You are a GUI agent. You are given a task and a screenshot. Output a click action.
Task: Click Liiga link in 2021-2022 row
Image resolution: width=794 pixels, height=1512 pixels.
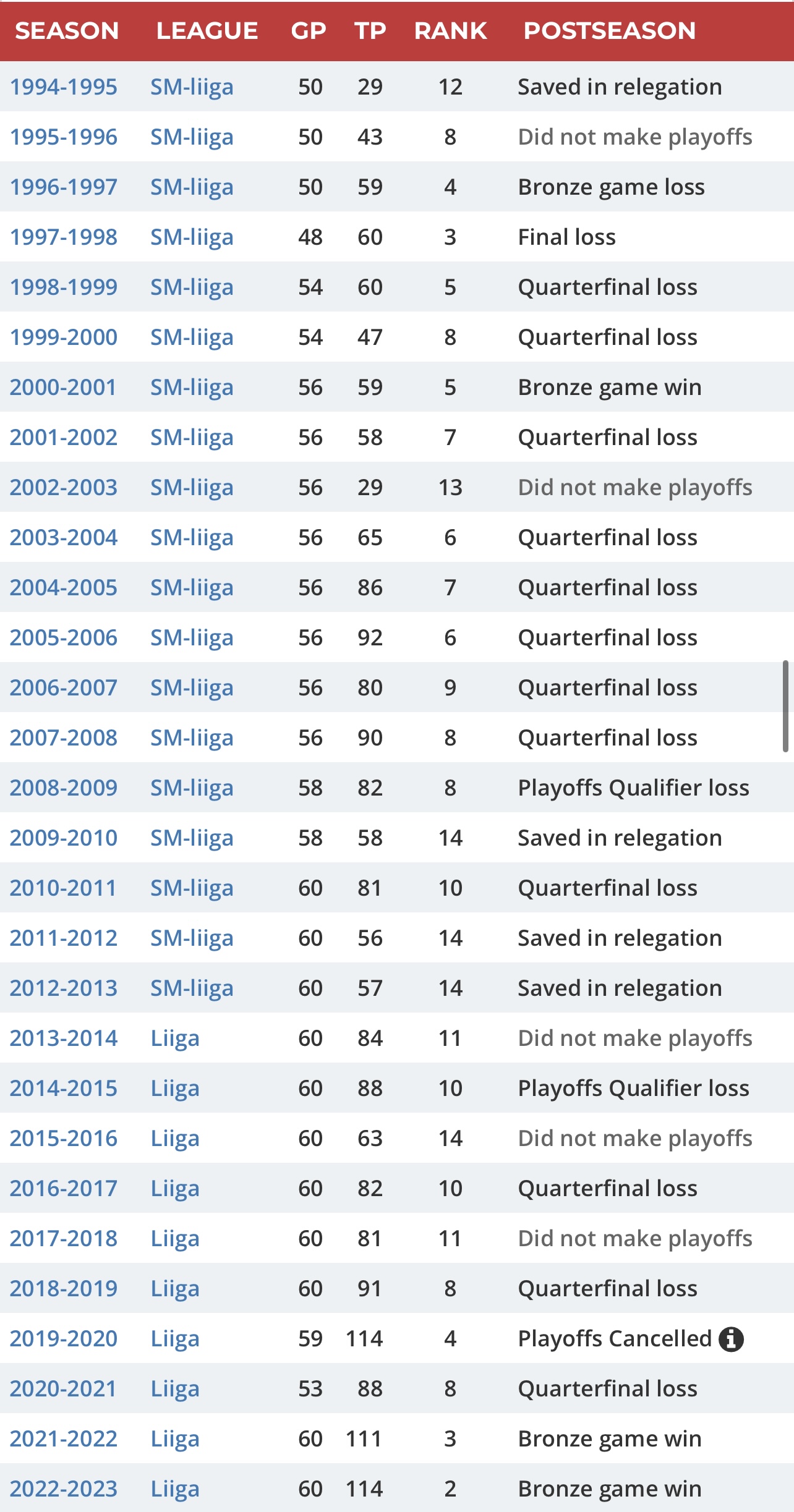click(x=175, y=1439)
